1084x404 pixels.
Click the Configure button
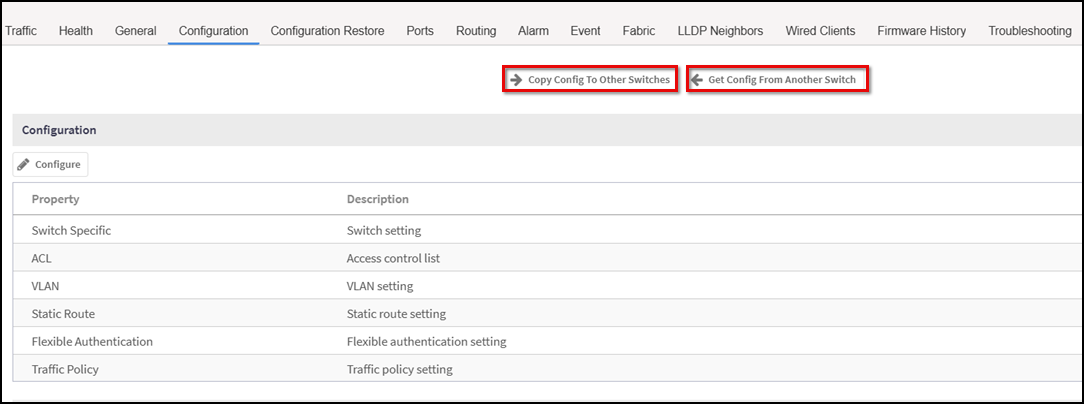(50, 165)
